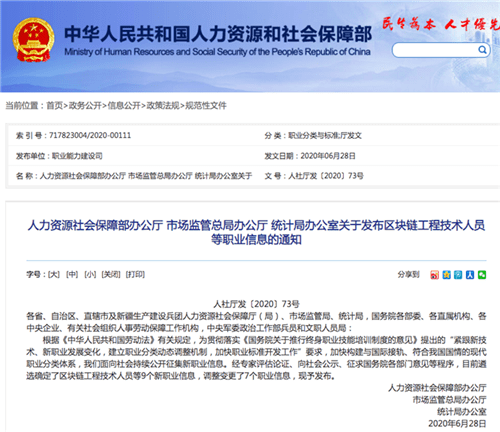Set font size to 小 (small)
The image size is (500, 432).
click(x=90, y=274)
